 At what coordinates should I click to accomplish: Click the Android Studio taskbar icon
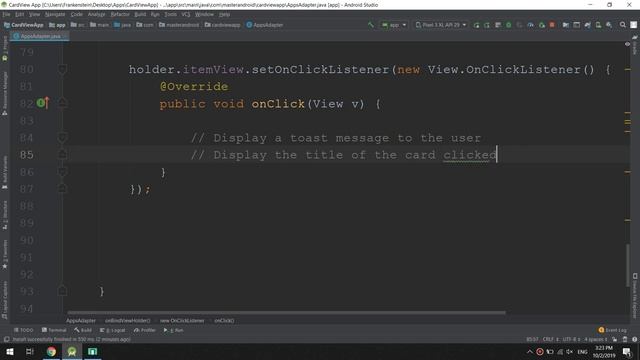[72, 352]
